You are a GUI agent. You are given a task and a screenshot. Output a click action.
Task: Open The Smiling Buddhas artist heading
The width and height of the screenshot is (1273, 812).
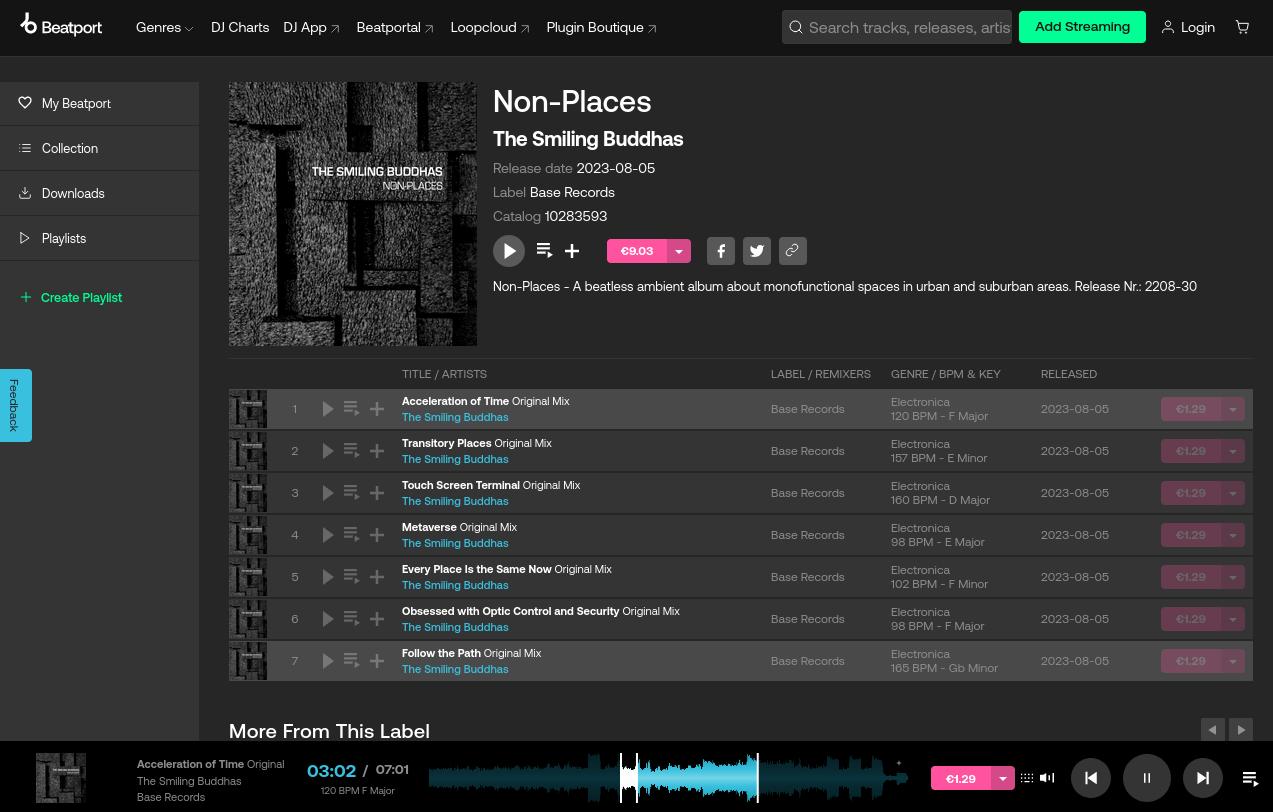click(x=588, y=139)
